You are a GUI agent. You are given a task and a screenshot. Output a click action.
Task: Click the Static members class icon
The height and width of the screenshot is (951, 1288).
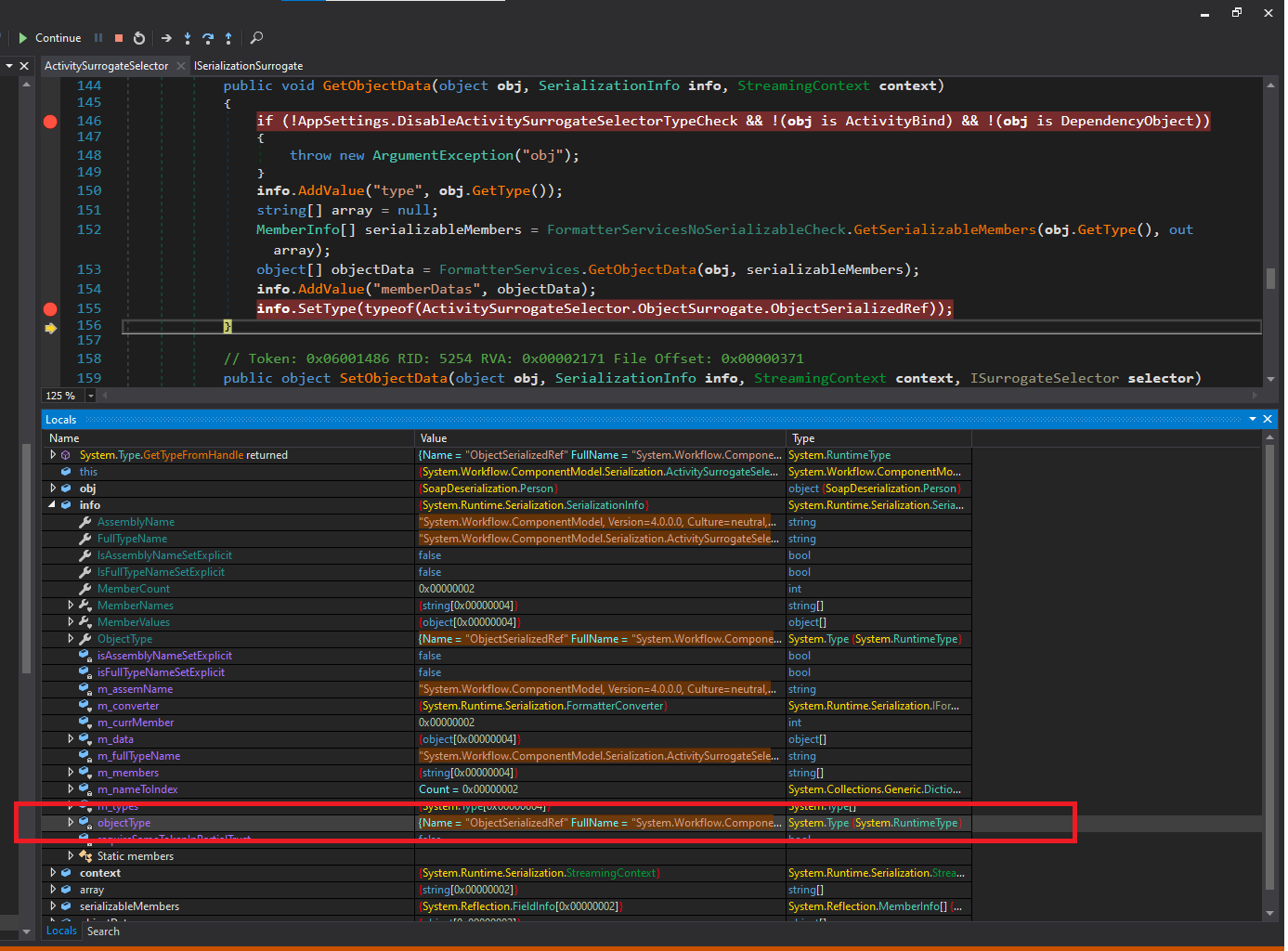(85, 856)
